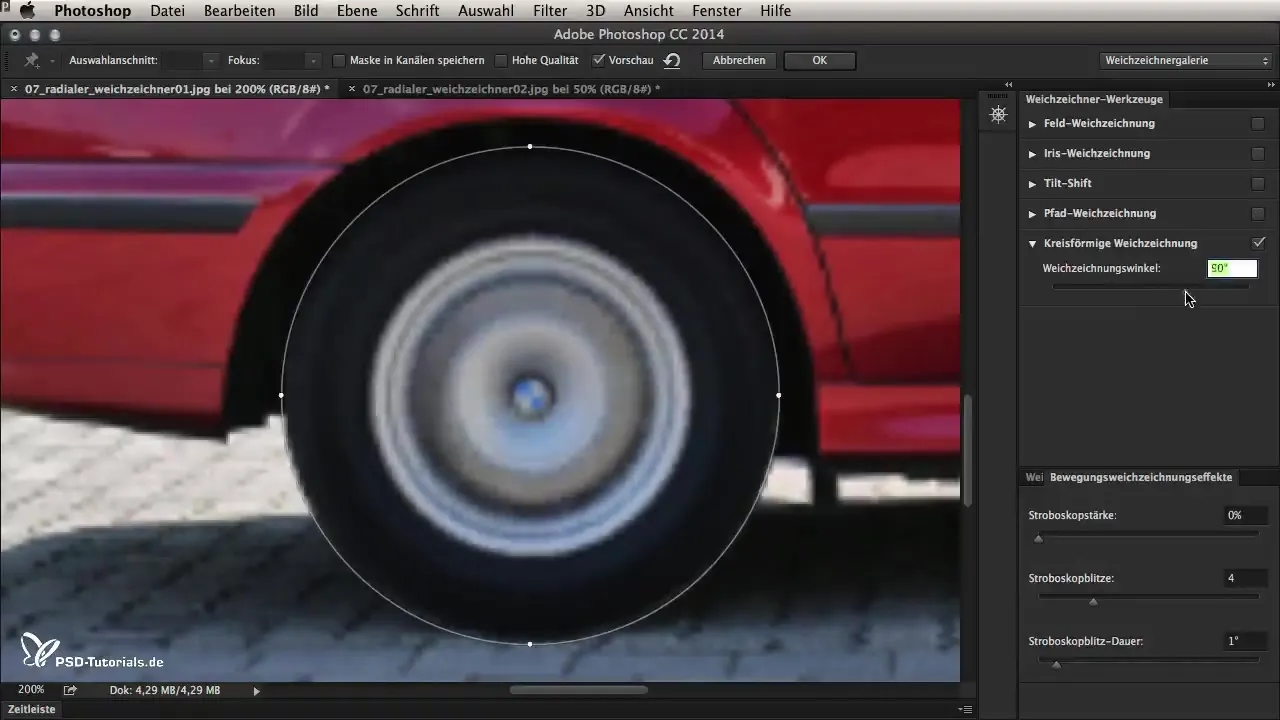Disable the Kreisförmige Weichzeichnung checkbox

1258,243
